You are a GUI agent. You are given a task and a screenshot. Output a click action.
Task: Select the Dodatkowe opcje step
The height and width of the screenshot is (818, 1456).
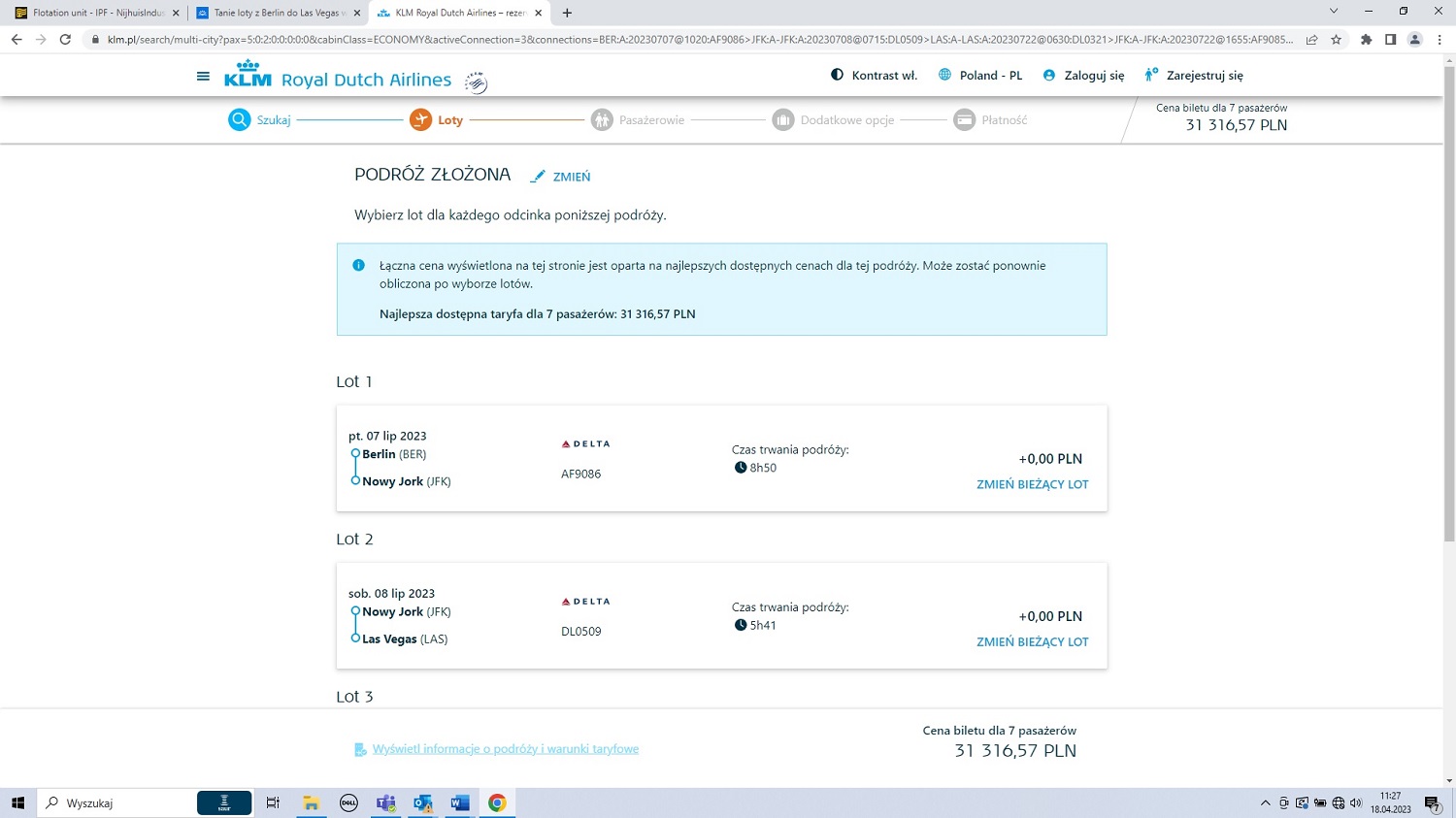point(833,120)
